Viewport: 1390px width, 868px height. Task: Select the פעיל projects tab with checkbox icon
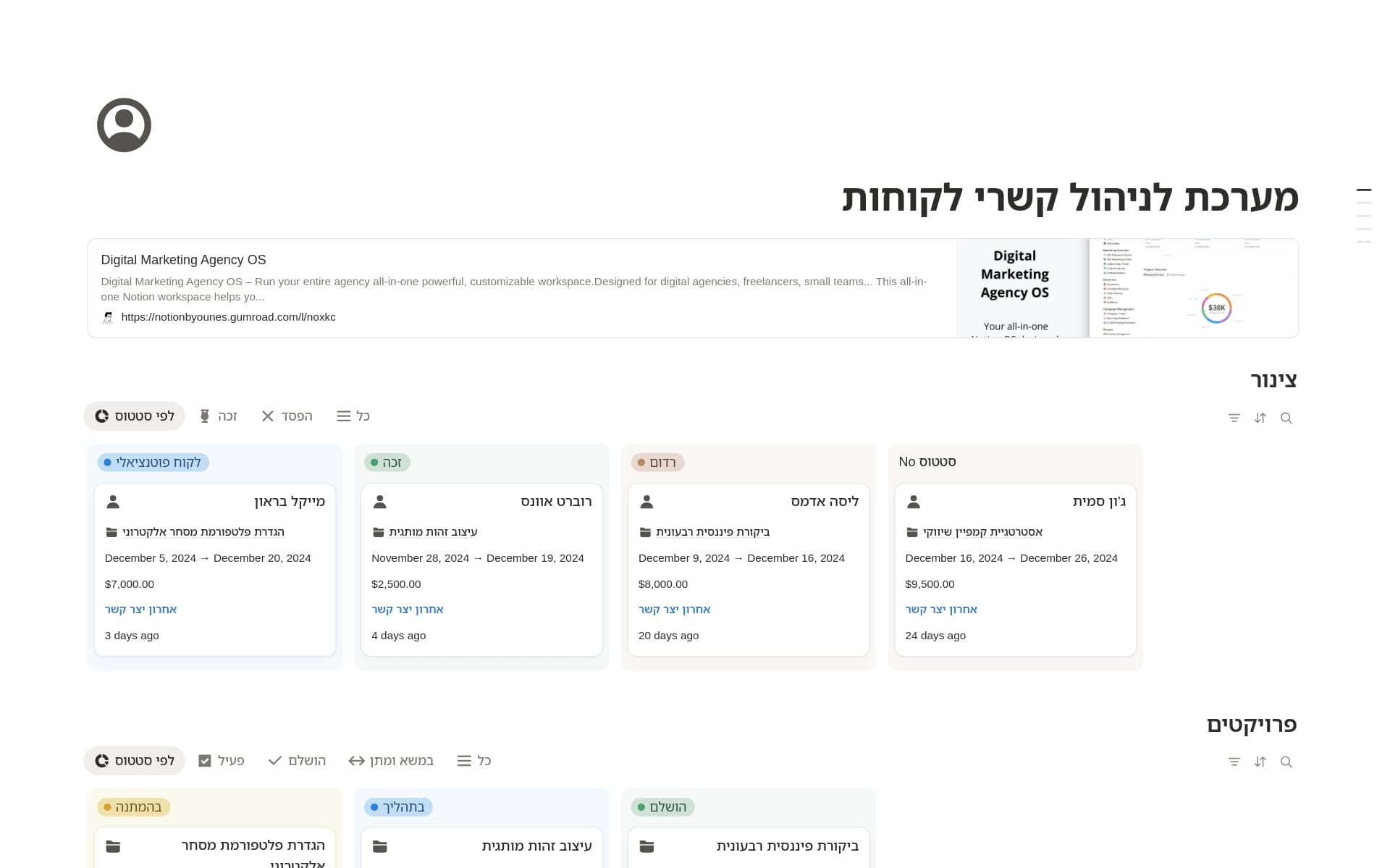click(221, 761)
